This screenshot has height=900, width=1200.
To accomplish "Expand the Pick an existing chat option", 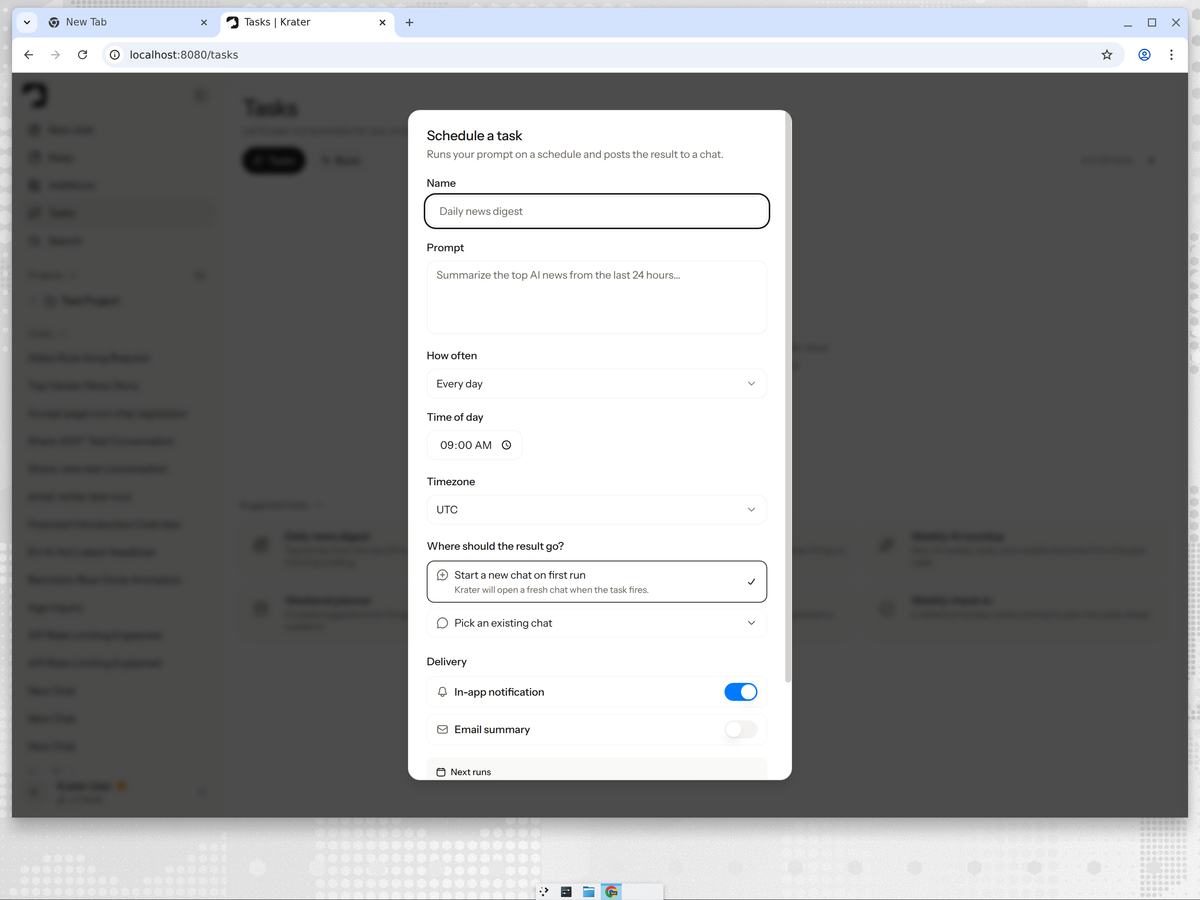I will coord(597,623).
